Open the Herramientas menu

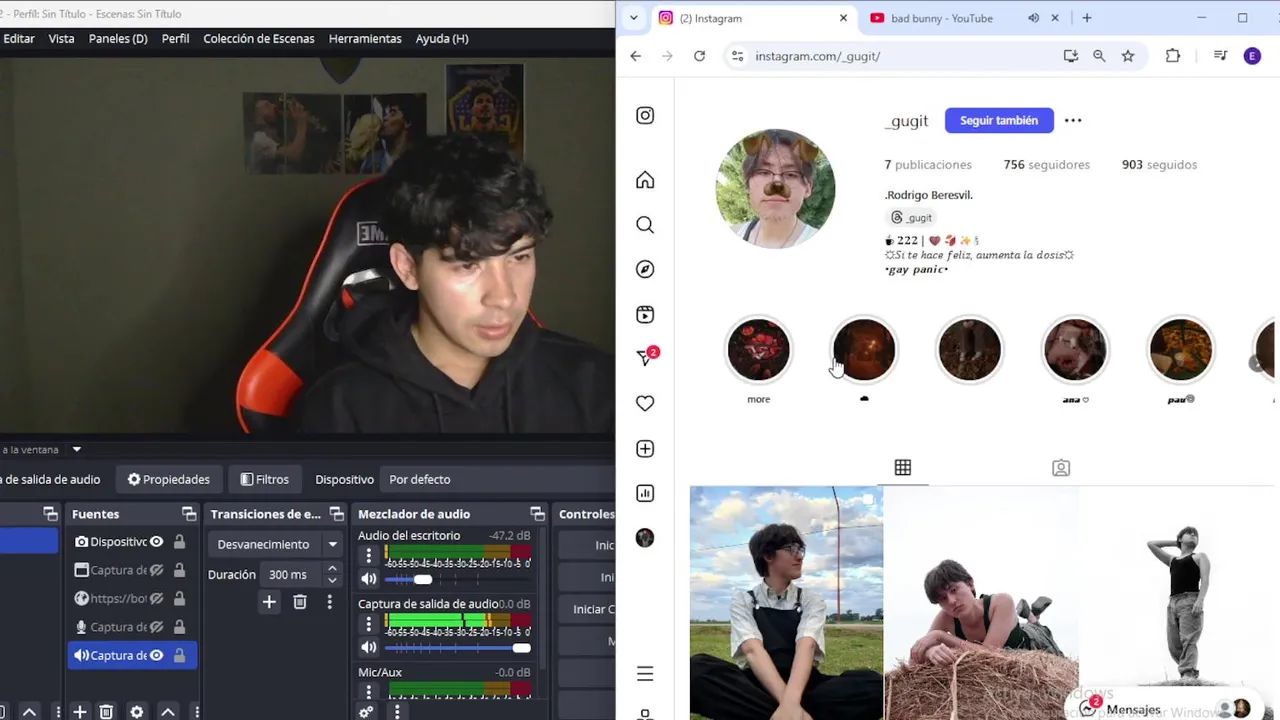tap(365, 38)
